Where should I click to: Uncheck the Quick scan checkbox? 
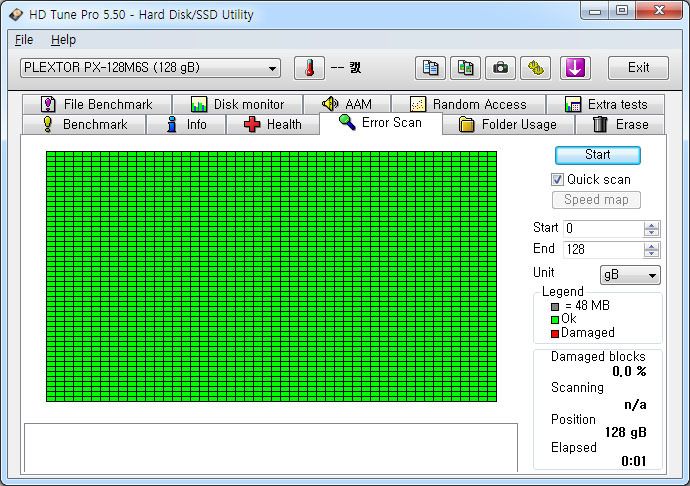tap(557, 180)
